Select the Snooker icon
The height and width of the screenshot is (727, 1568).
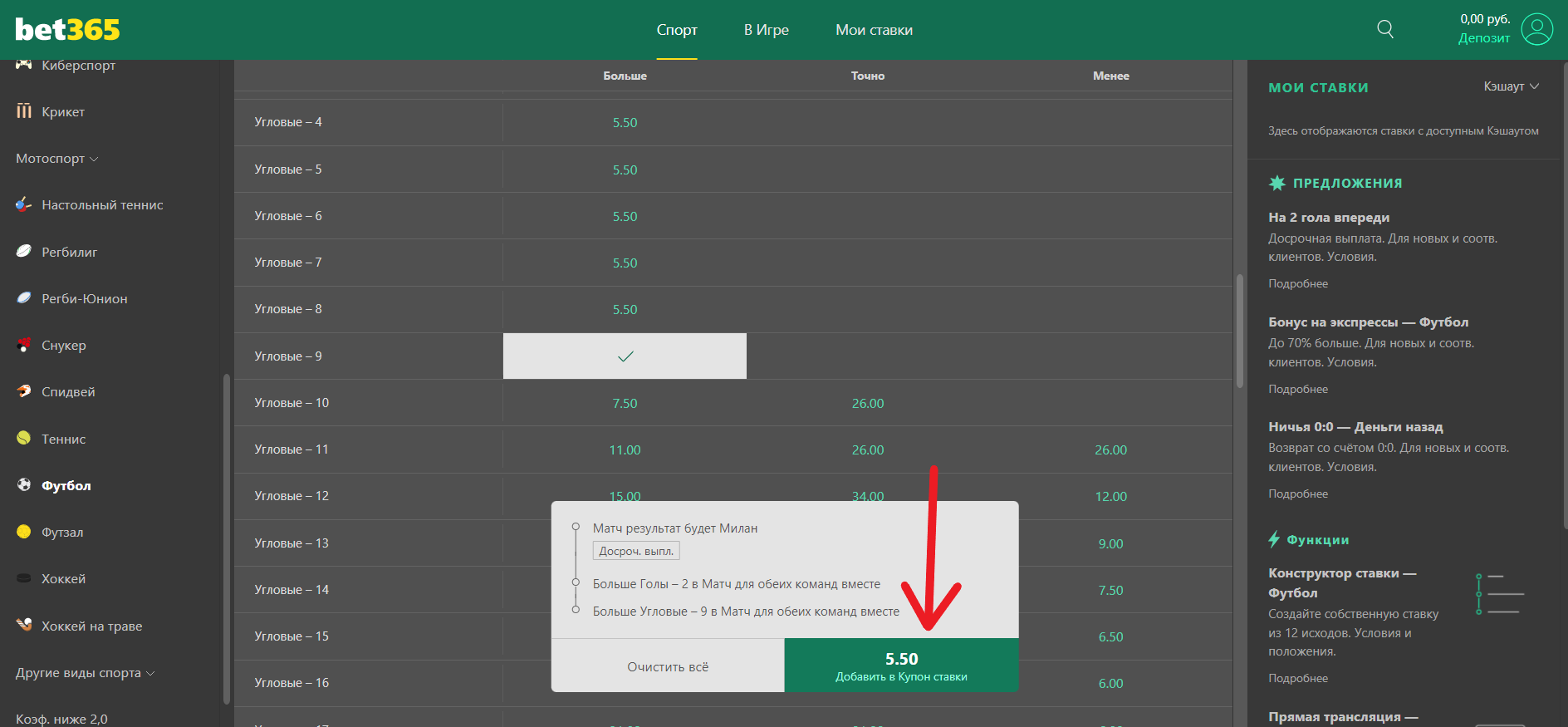pos(24,345)
